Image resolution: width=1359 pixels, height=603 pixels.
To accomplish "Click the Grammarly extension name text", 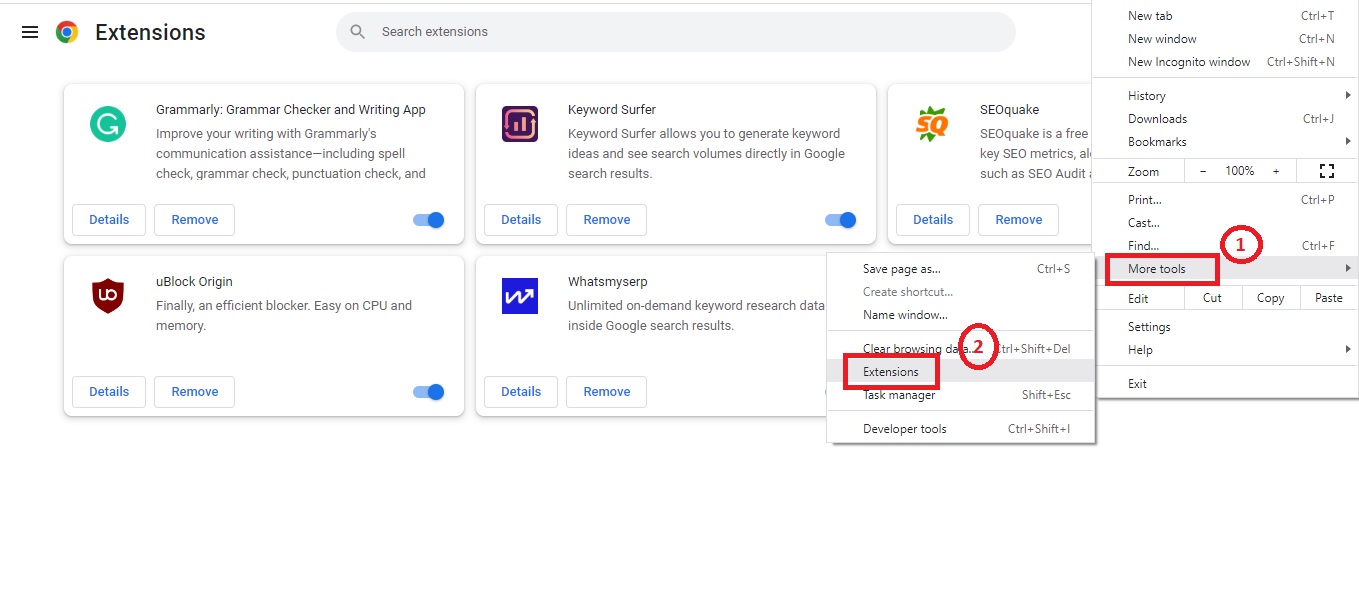I will point(291,110).
